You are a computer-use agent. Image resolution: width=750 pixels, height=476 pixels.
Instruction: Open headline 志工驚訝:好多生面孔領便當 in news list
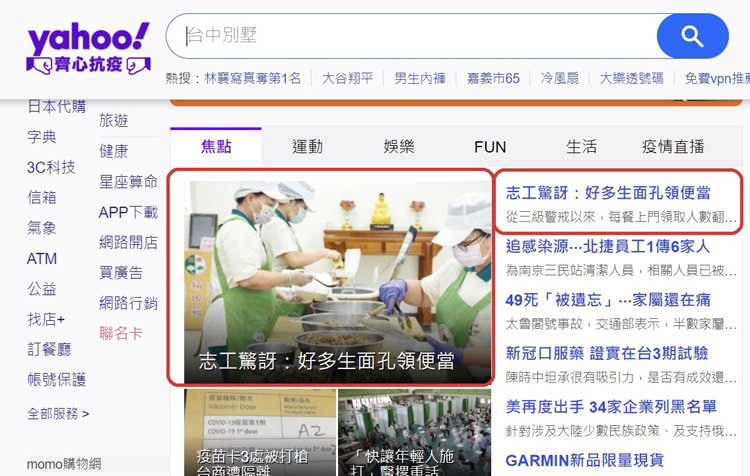click(608, 193)
